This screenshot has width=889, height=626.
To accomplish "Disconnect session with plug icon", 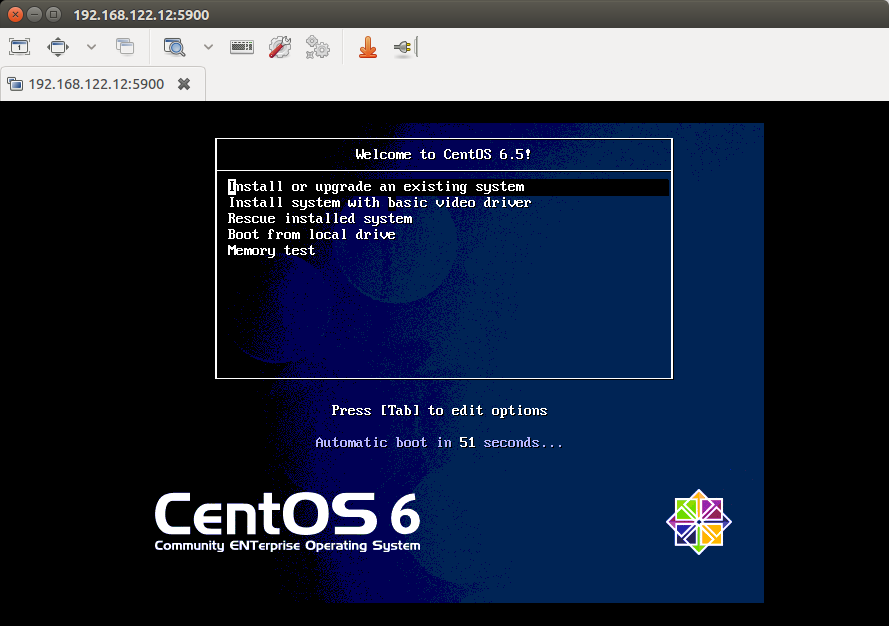I will (x=405, y=47).
